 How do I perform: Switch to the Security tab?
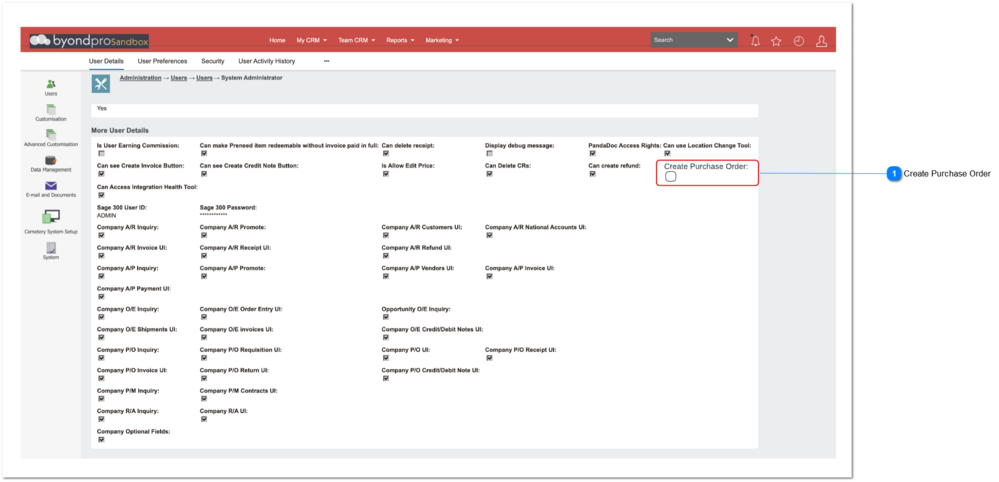[x=213, y=61]
